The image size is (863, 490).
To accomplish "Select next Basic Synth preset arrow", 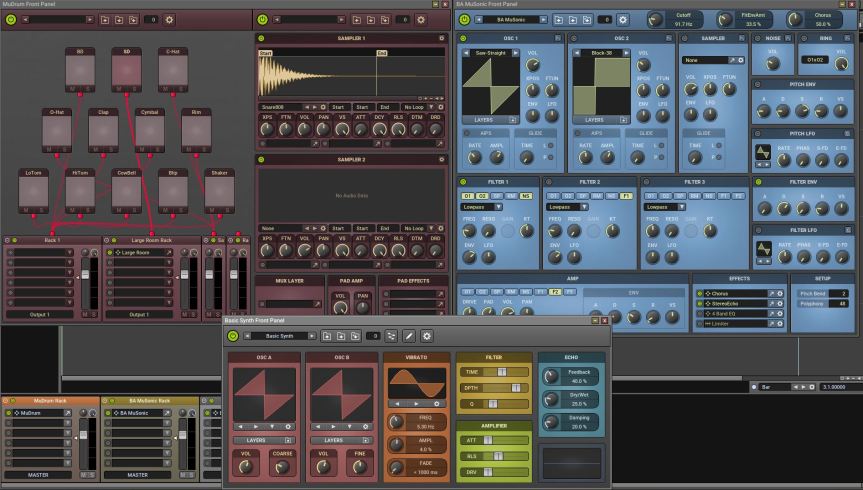I will click(312, 336).
